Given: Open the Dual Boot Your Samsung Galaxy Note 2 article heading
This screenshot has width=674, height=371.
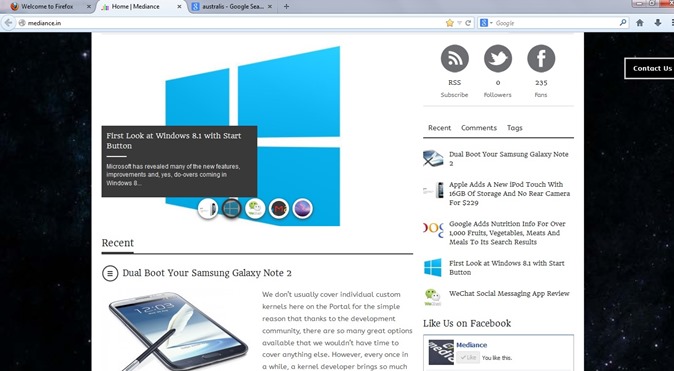Looking at the screenshot, I should tap(207, 273).
